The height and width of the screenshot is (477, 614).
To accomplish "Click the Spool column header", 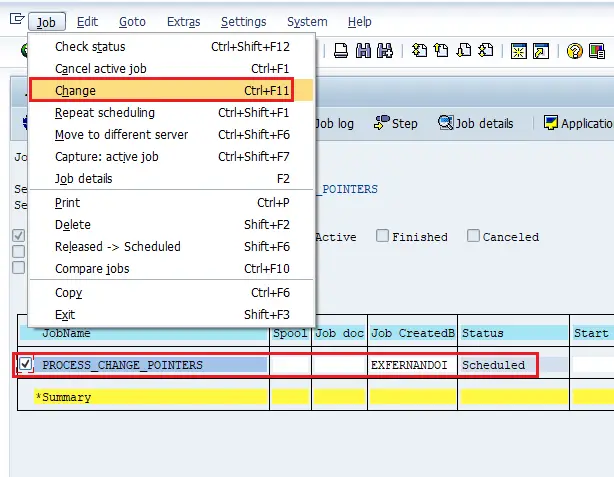I will 290,333.
